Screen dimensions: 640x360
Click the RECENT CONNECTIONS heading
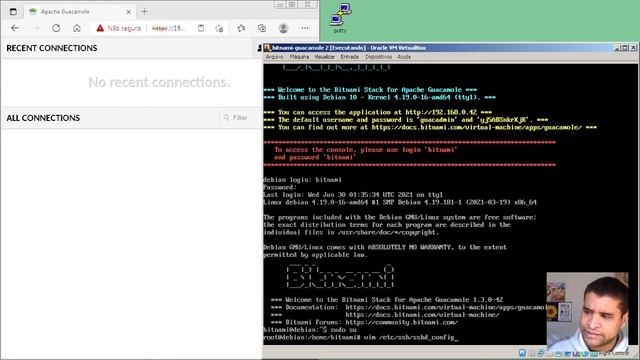52,48
